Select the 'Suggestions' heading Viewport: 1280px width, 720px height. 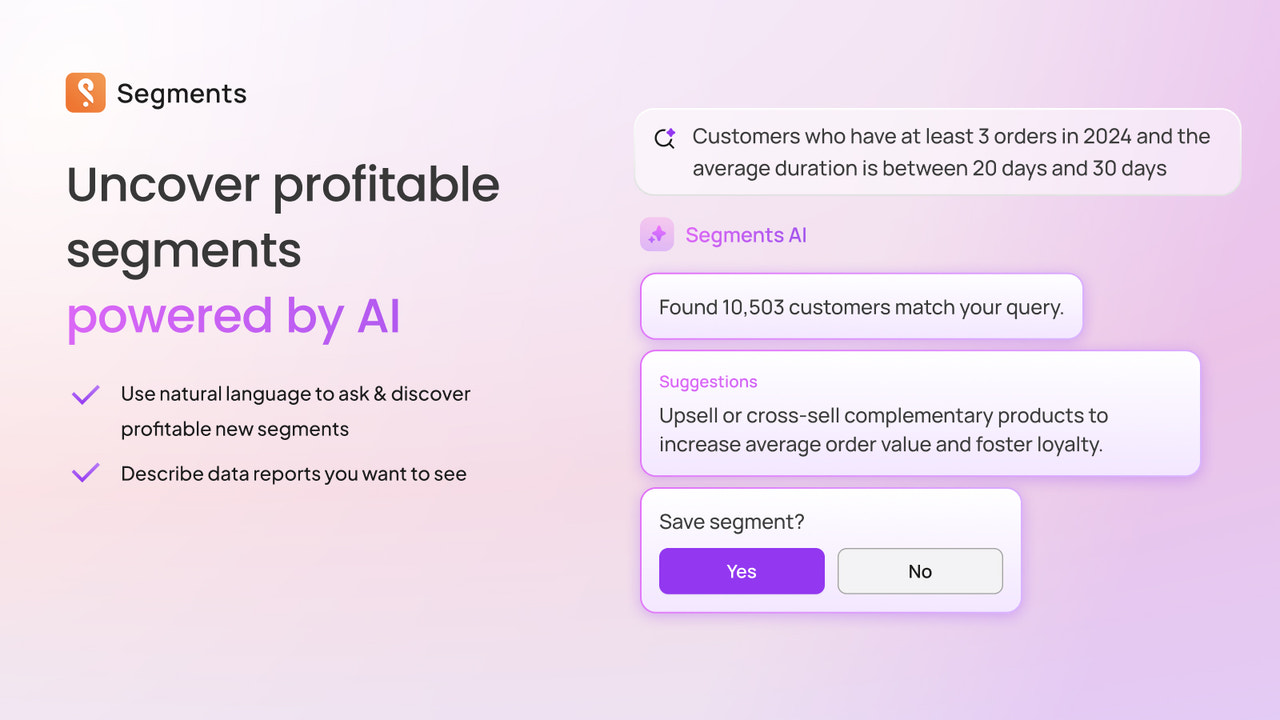pos(708,382)
